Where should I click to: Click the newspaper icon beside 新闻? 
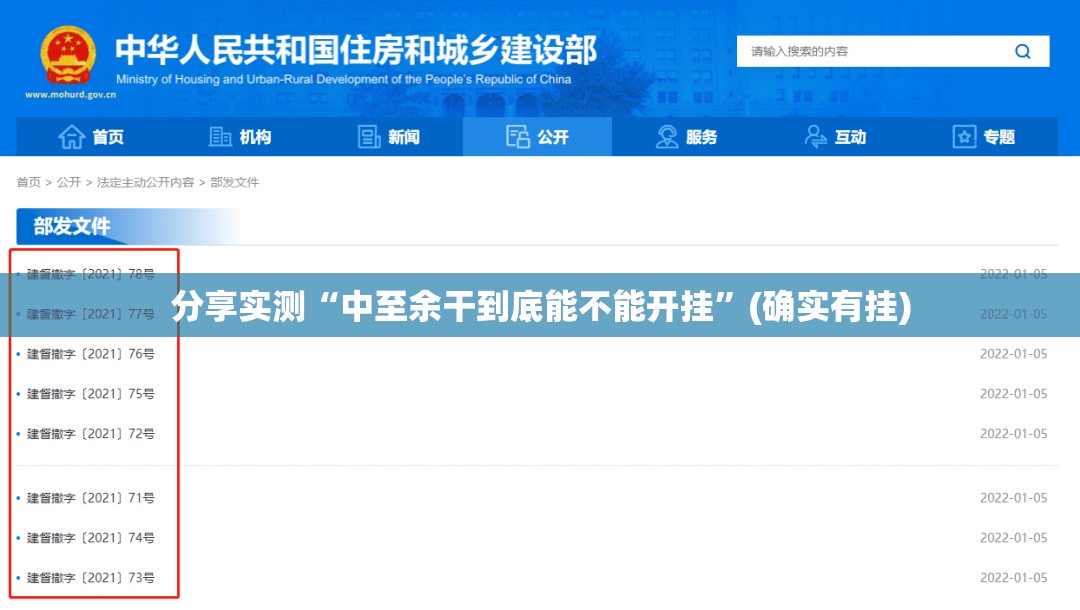pyautogui.click(x=369, y=137)
